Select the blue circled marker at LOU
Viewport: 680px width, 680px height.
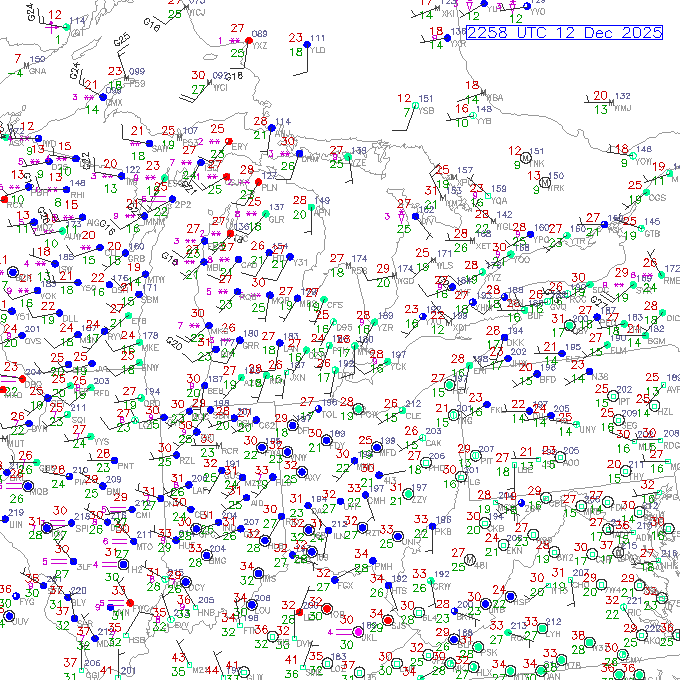[252, 605]
